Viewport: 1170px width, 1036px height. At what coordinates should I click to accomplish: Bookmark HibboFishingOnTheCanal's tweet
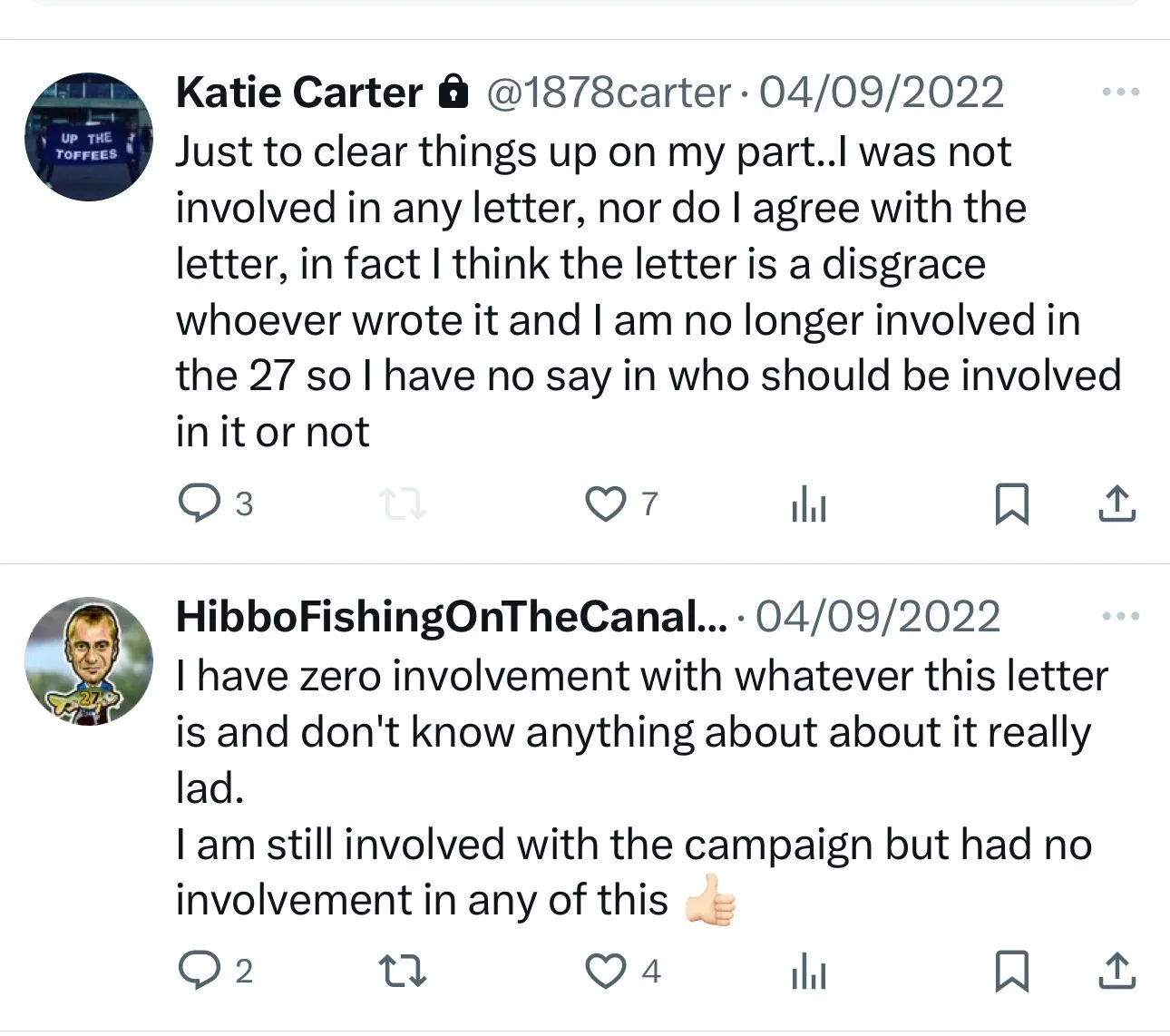point(1011,972)
